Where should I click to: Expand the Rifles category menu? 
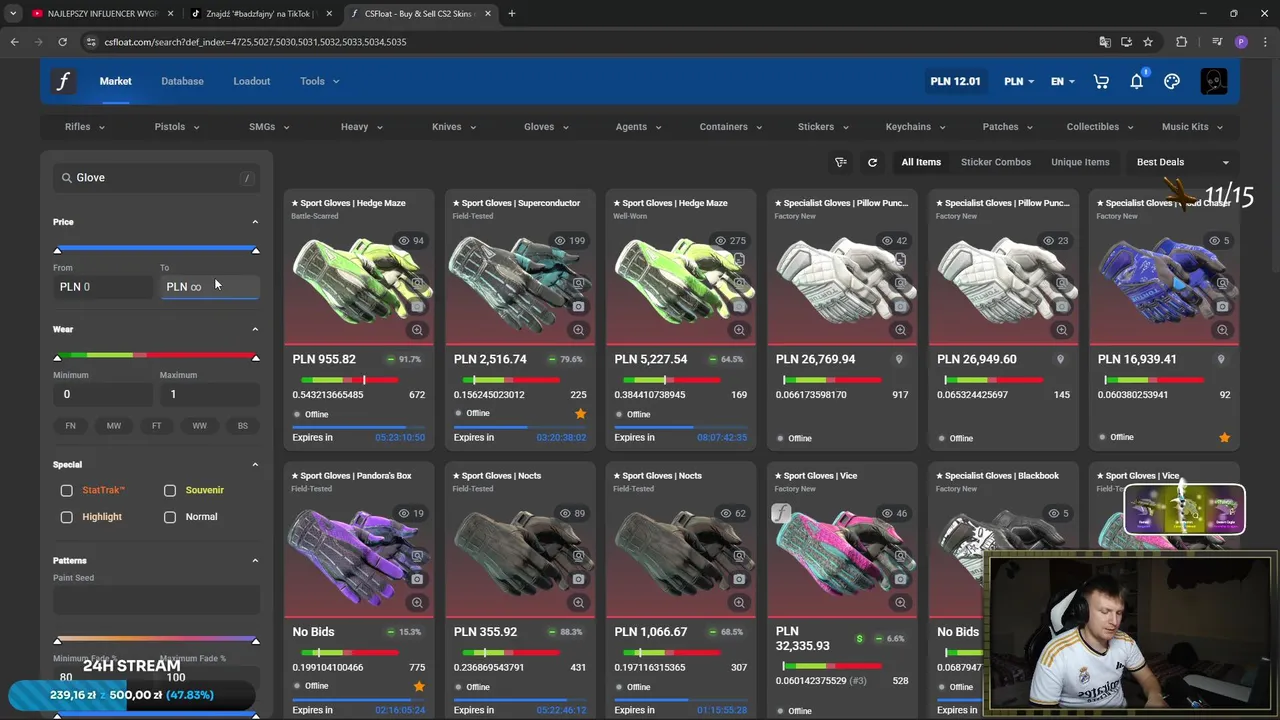point(85,127)
